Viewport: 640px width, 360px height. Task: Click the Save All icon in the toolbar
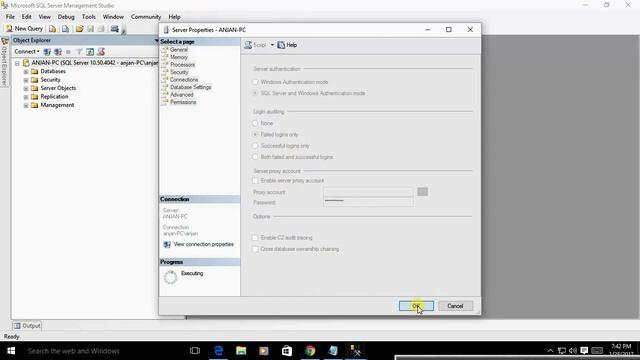click(101, 29)
